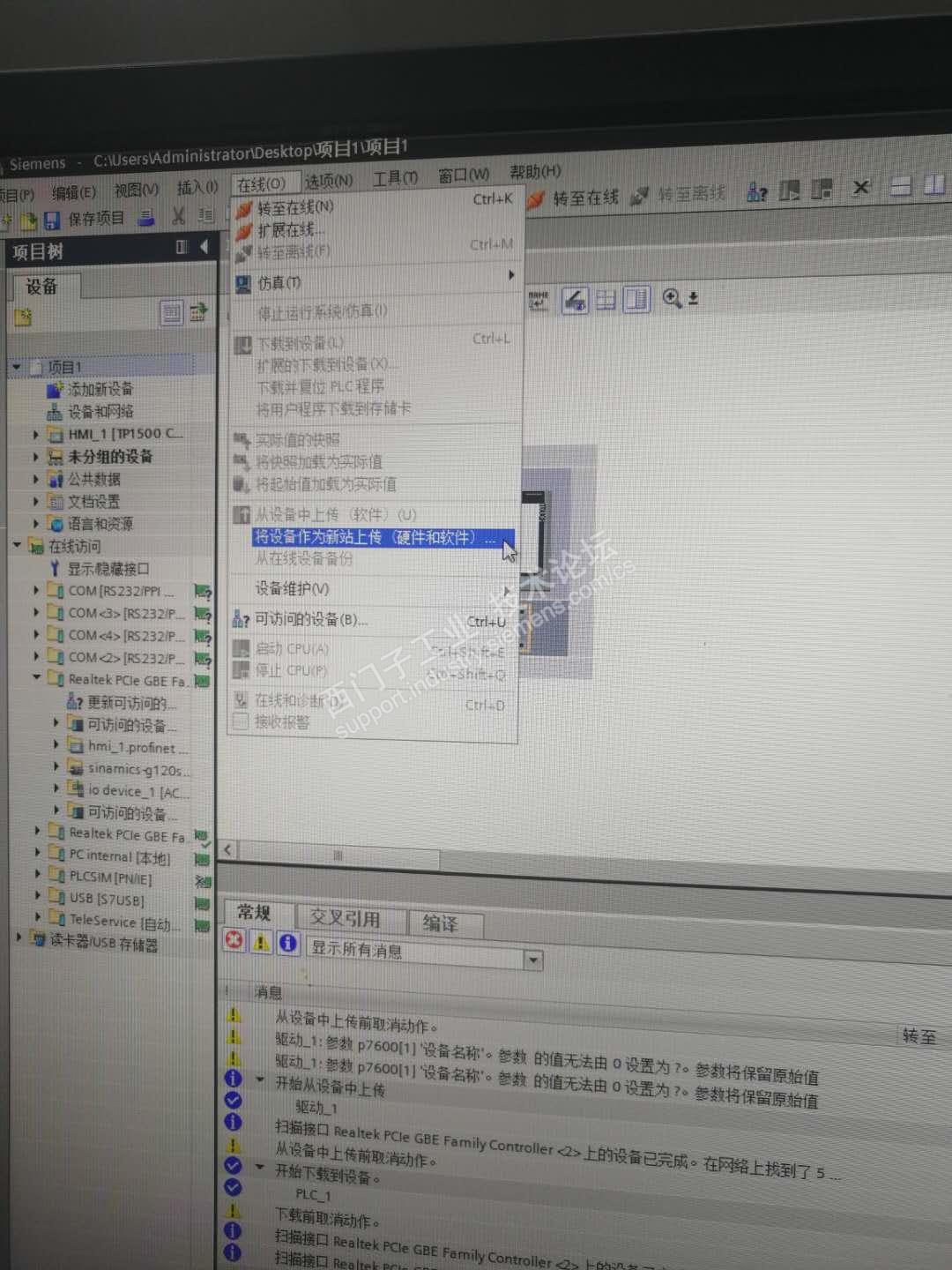Click the Stop CPU toolbar icon
Image resolution: width=952 pixels, height=1270 pixels.
point(822,189)
